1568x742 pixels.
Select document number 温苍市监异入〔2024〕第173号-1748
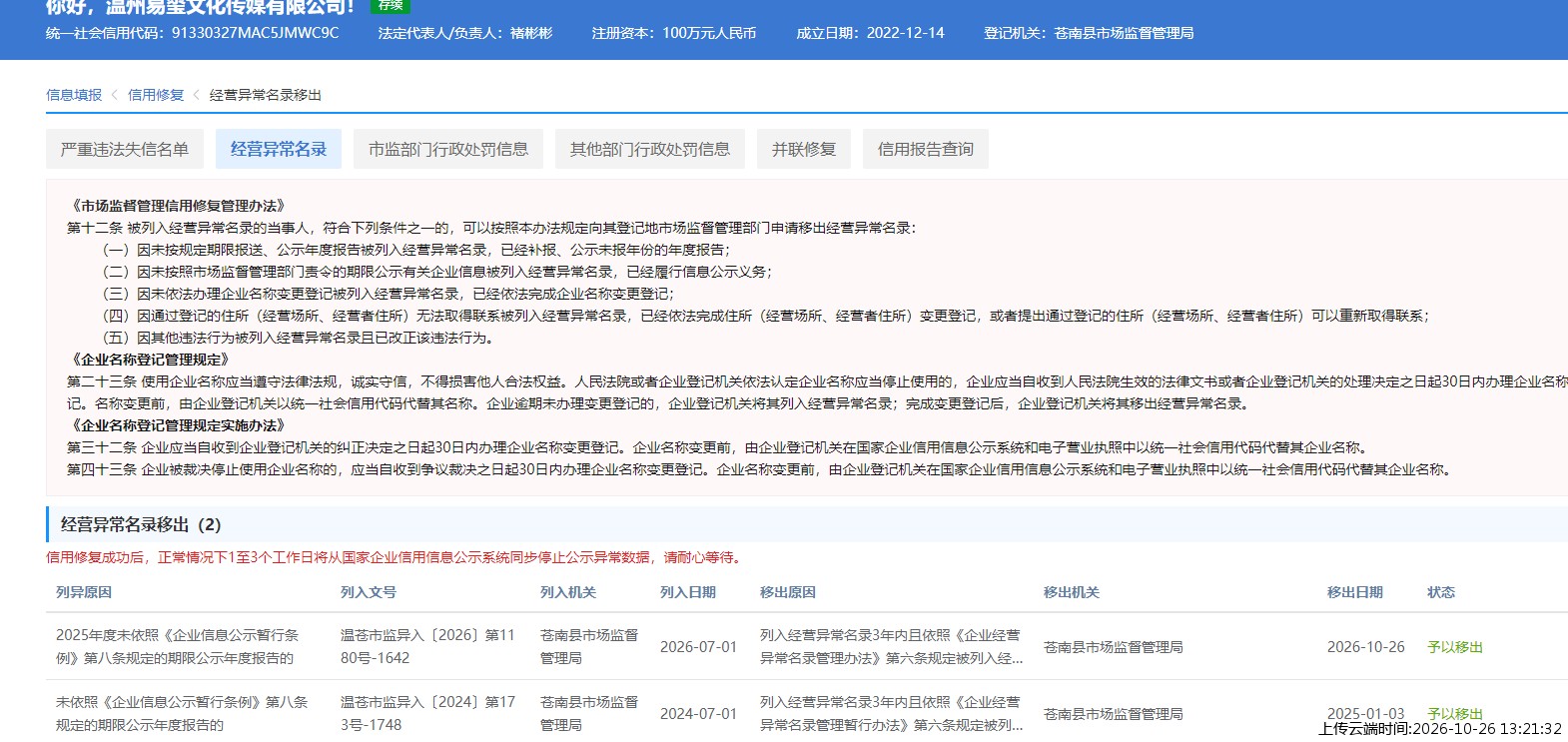coord(428,713)
